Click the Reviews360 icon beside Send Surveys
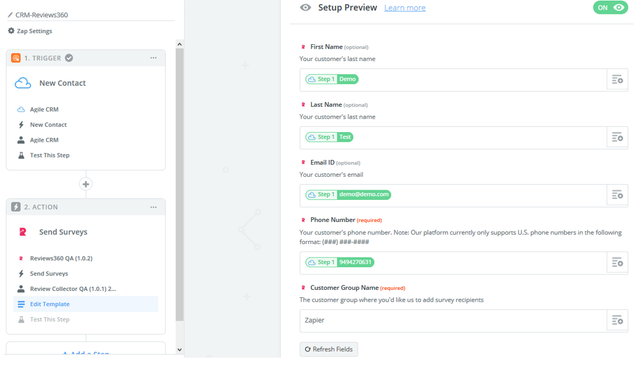The width and height of the screenshot is (640, 368). pos(23,232)
